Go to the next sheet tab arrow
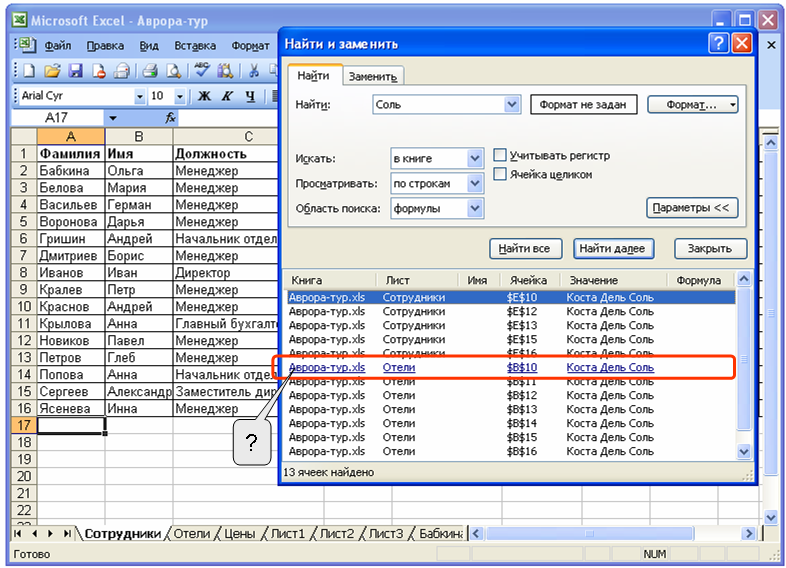This screenshot has width=786, height=568. (x=50, y=533)
